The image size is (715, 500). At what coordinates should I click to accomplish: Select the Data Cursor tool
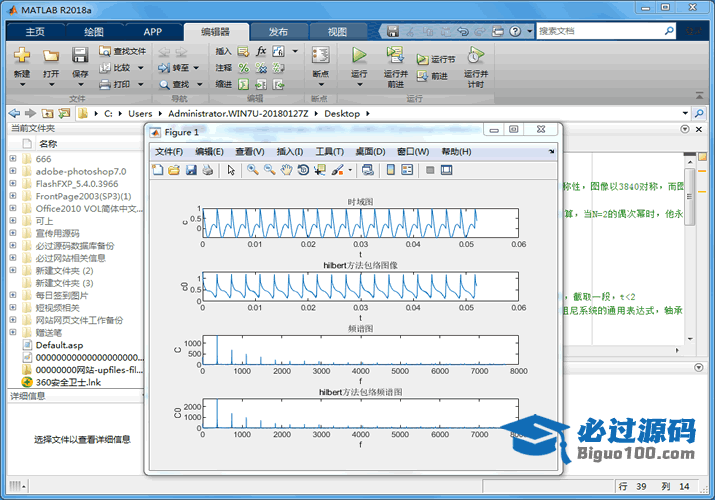(x=320, y=170)
